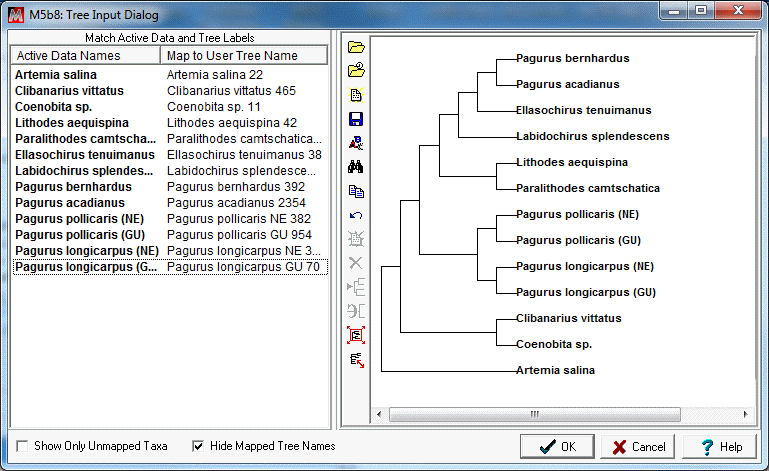Select Lithodes aequispina in the data names list
769x471 pixels.
click(72, 123)
